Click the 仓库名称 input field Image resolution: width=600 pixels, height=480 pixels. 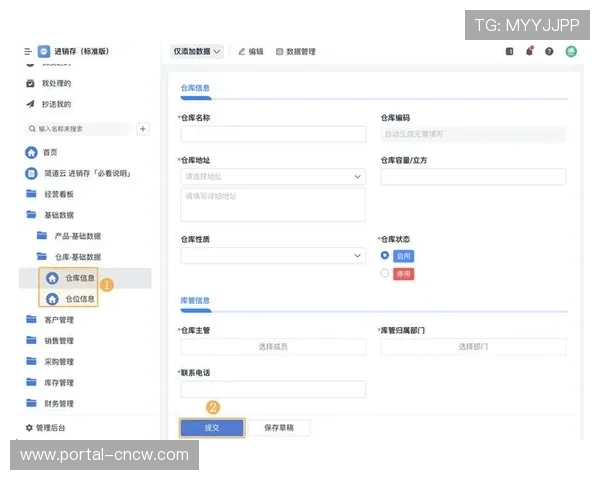(273, 134)
